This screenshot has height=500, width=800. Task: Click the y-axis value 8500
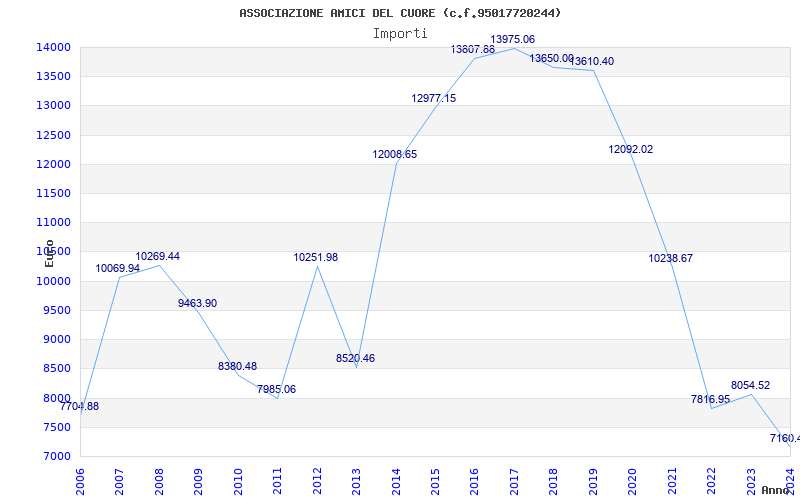(x=56, y=368)
